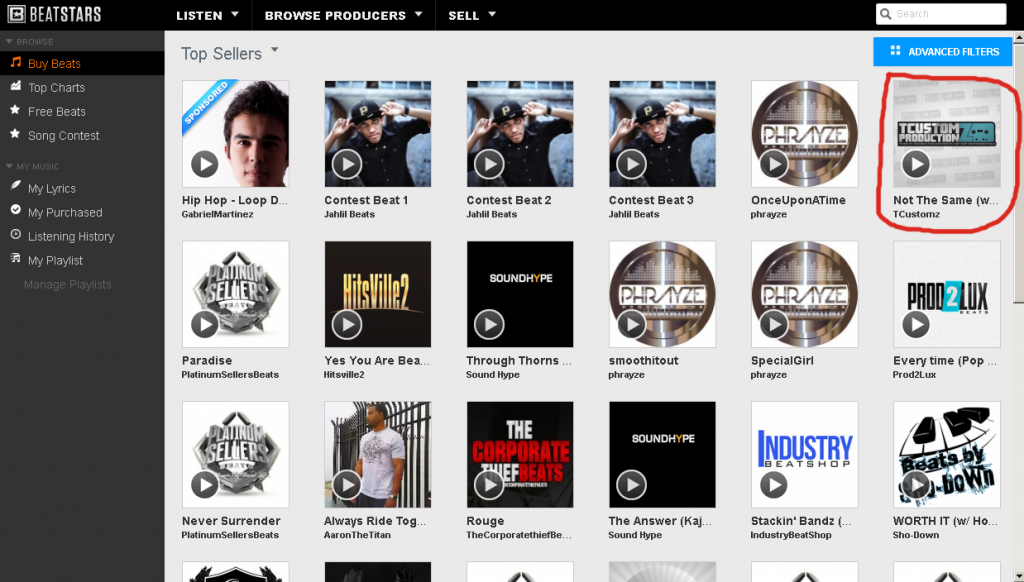Click the BeatStars logo
This screenshot has height=582, width=1024.
click(x=54, y=14)
